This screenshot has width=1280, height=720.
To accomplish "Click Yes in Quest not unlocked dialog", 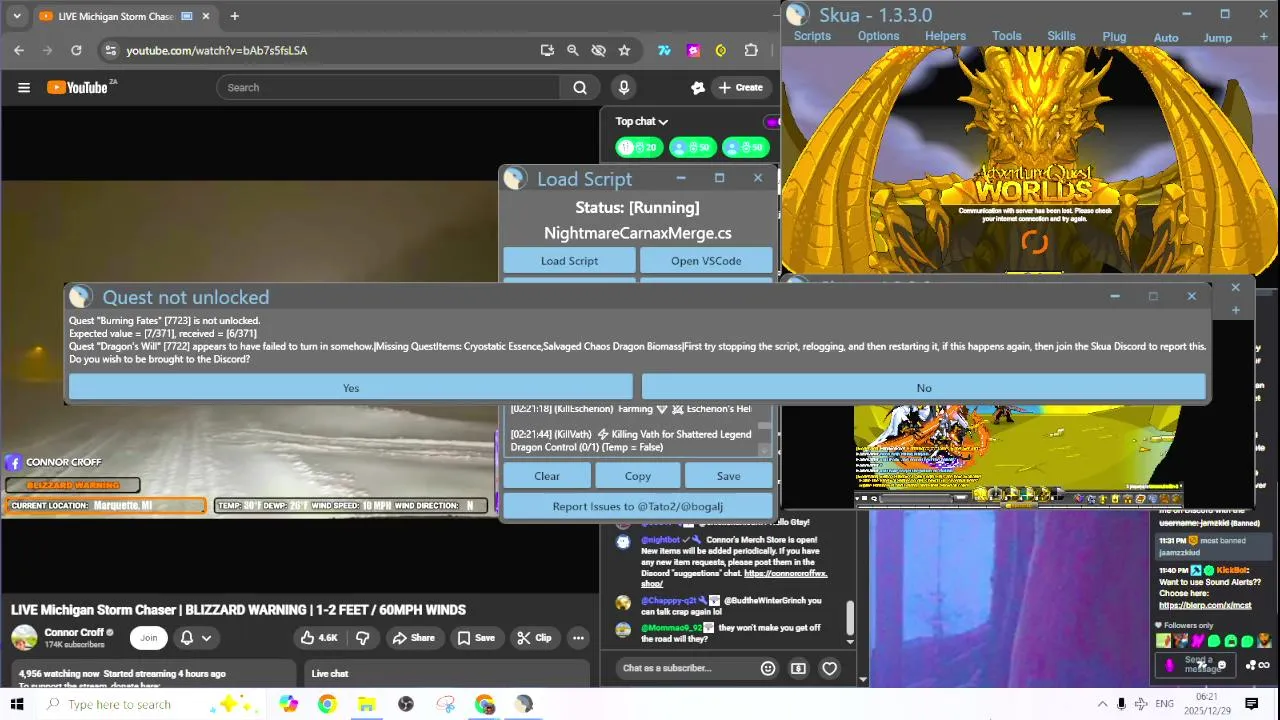I will coord(350,388).
